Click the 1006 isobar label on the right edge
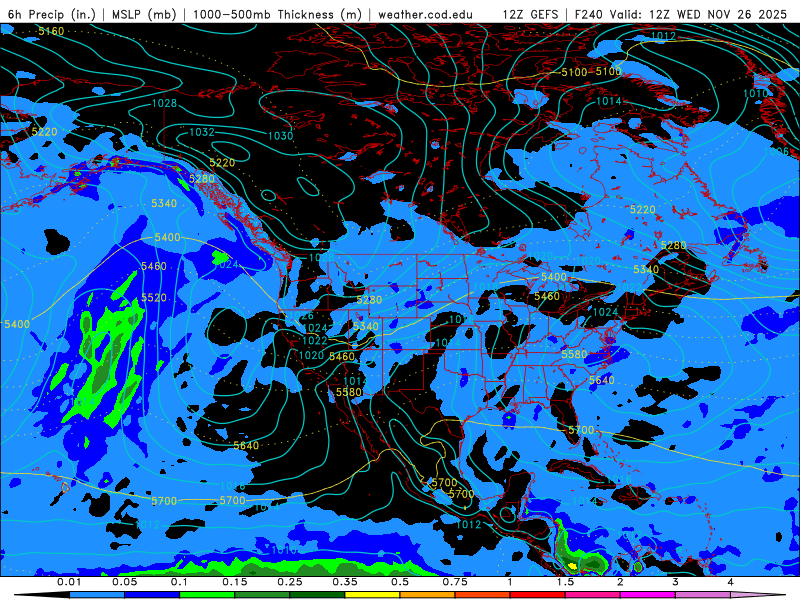 tap(776, 152)
